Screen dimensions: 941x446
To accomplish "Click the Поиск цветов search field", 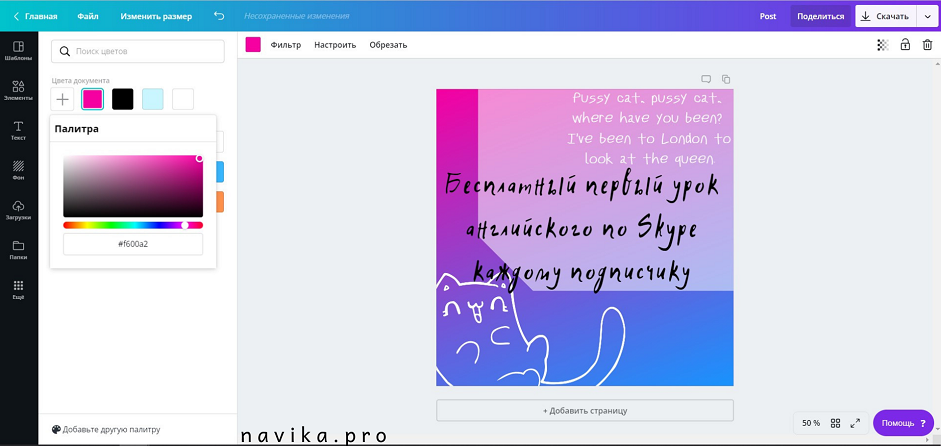I will click(x=138, y=51).
